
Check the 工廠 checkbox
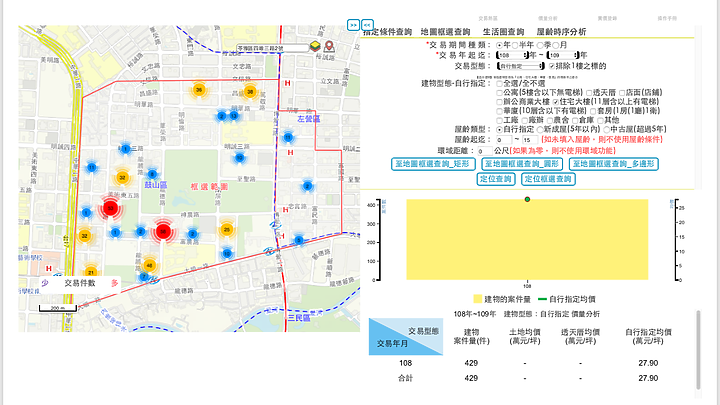click(x=500, y=120)
